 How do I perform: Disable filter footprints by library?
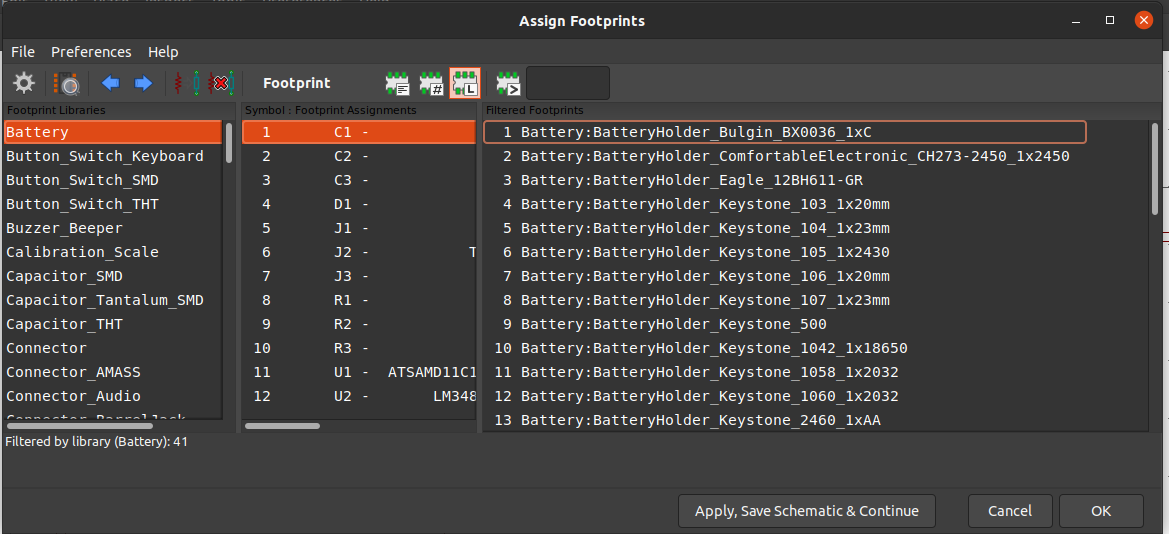pos(465,83)
